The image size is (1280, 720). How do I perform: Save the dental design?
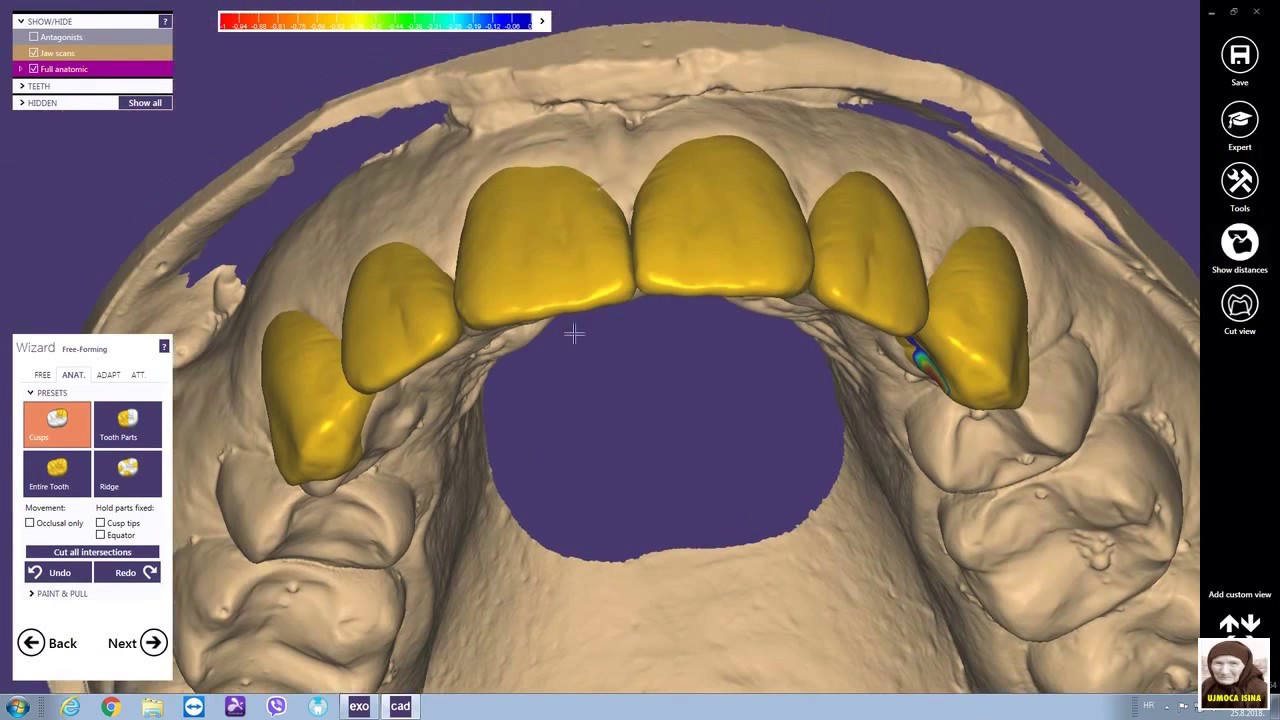[x=1239, y=55]
